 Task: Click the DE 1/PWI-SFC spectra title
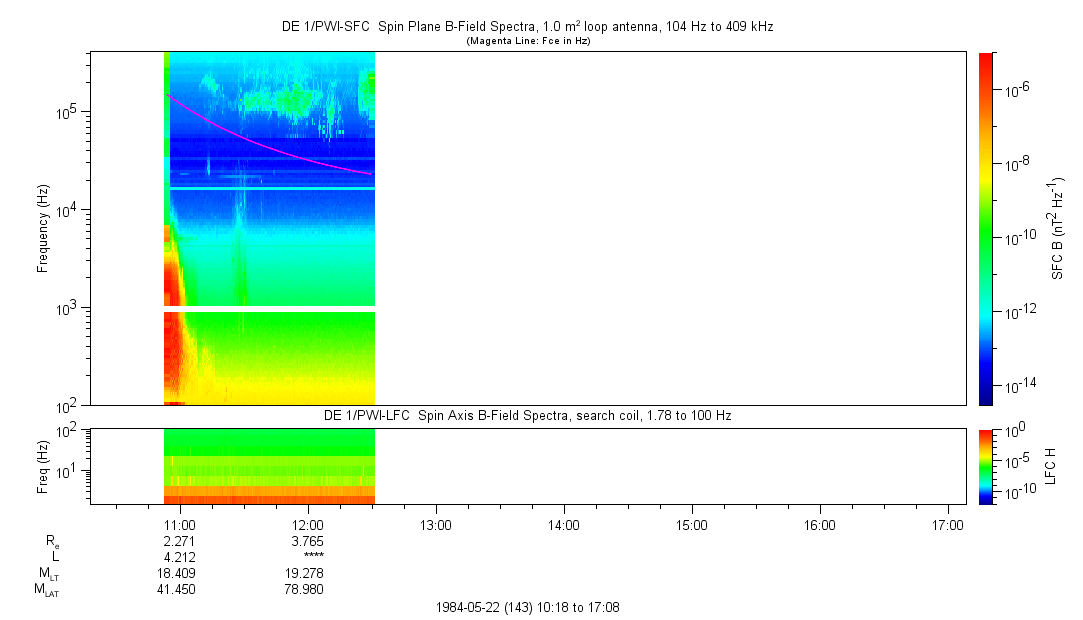tap(527, 27)
